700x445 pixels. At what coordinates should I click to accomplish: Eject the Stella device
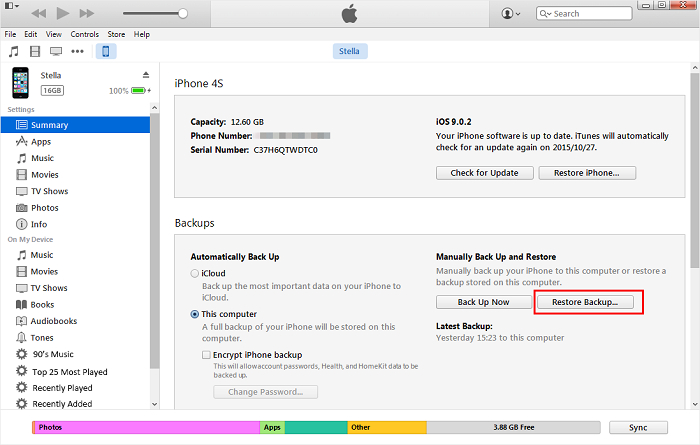point(146,75)
